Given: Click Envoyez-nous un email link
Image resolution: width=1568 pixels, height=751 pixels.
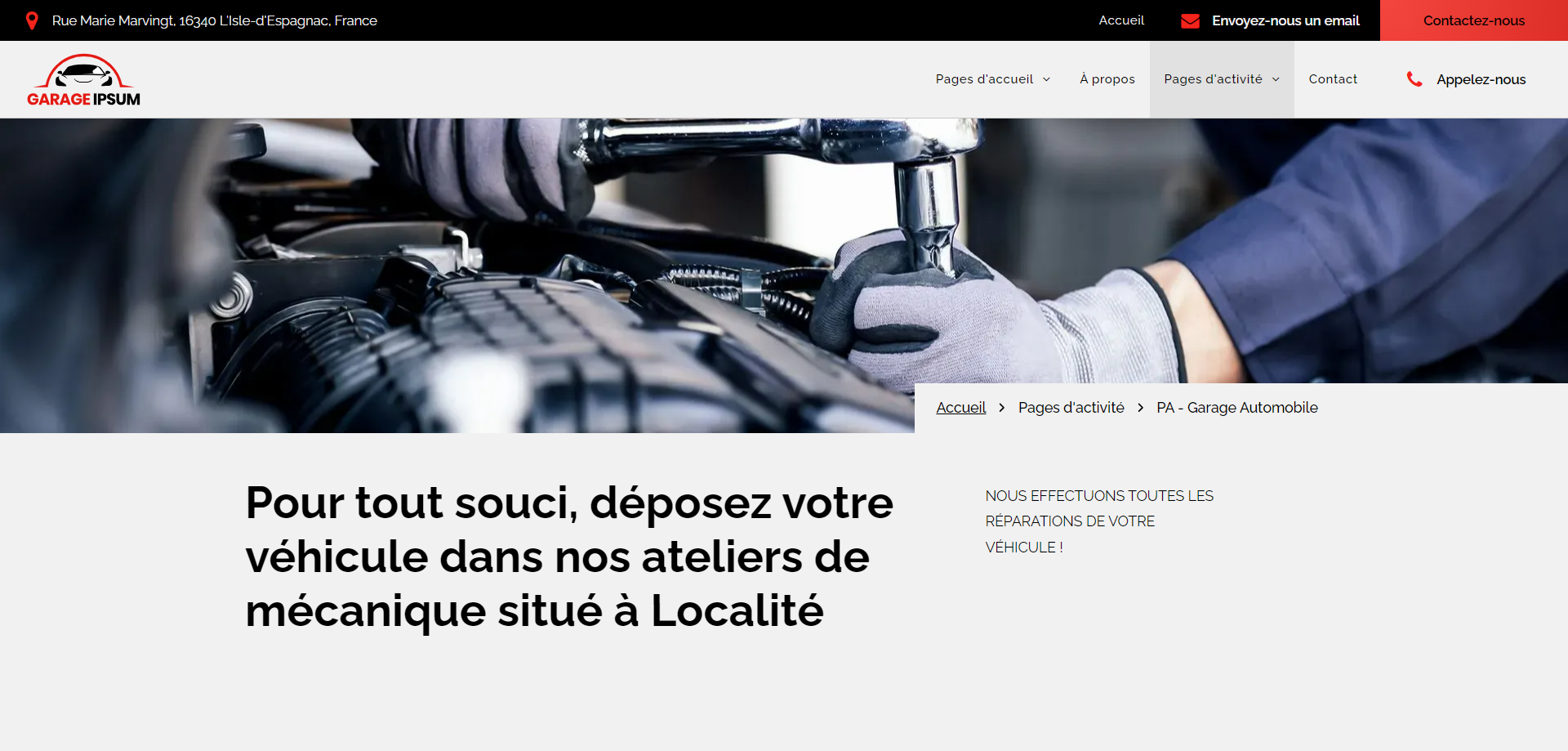Looking at the screenshot, I should tap(1285, 20).
